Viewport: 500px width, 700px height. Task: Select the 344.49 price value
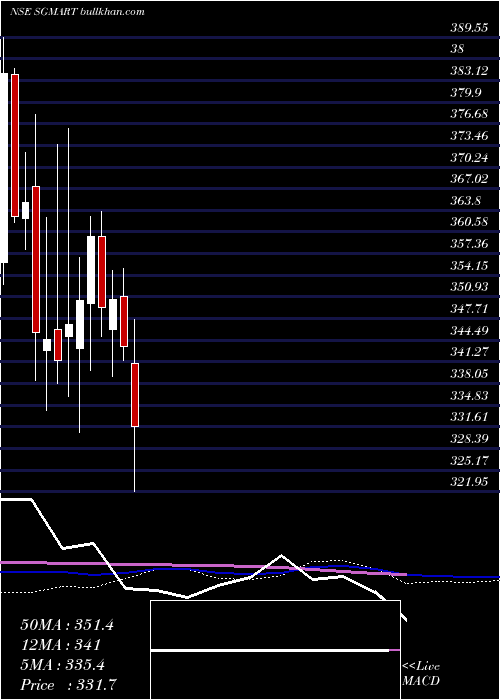pyautogui.click(x=469, y=330)
